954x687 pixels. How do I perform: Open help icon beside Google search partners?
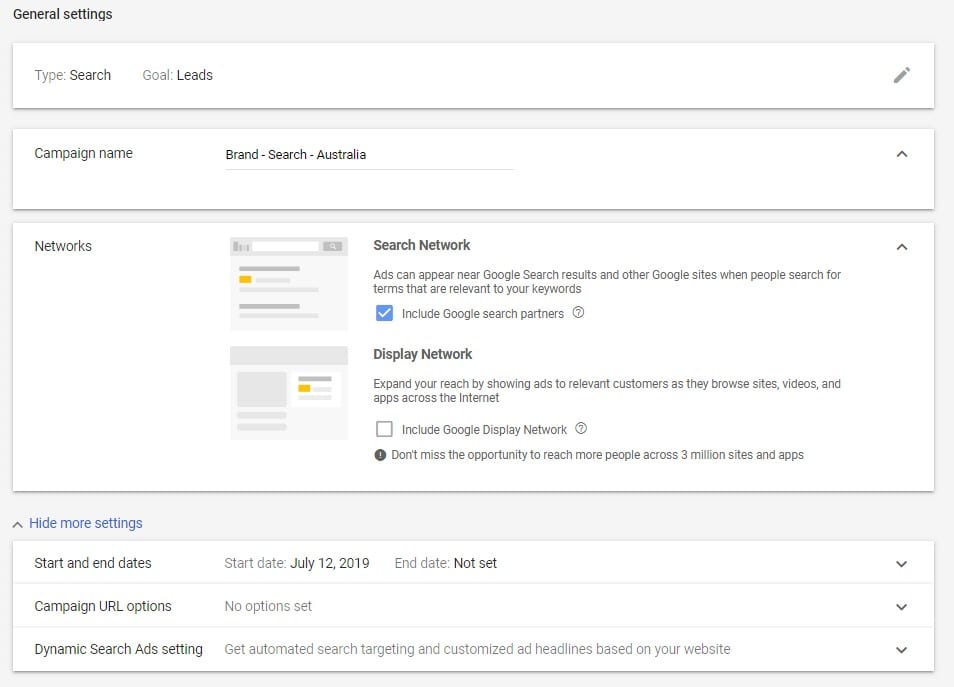click(x=579, y=313)
